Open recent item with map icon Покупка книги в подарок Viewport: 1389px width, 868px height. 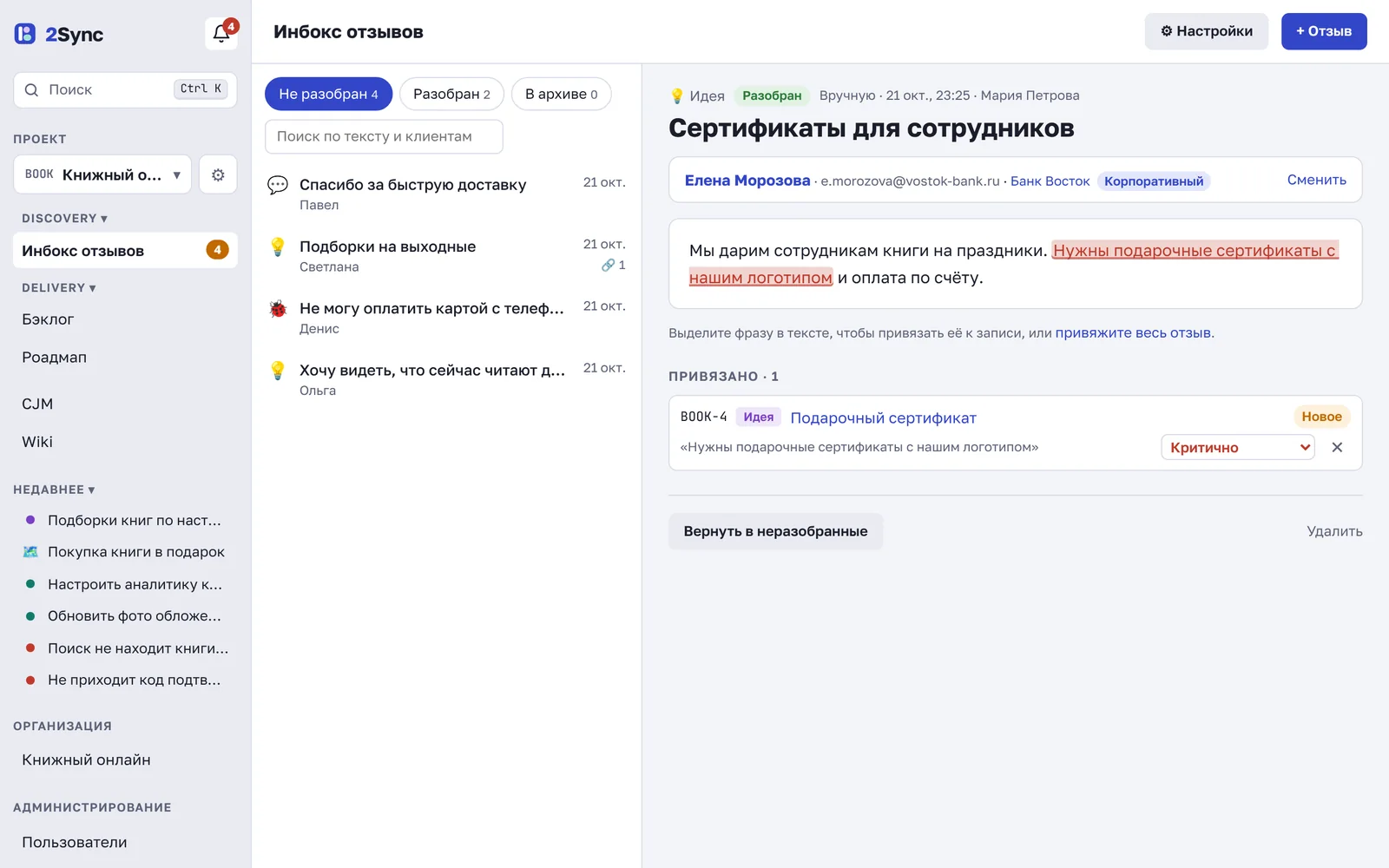click(125, 552)
